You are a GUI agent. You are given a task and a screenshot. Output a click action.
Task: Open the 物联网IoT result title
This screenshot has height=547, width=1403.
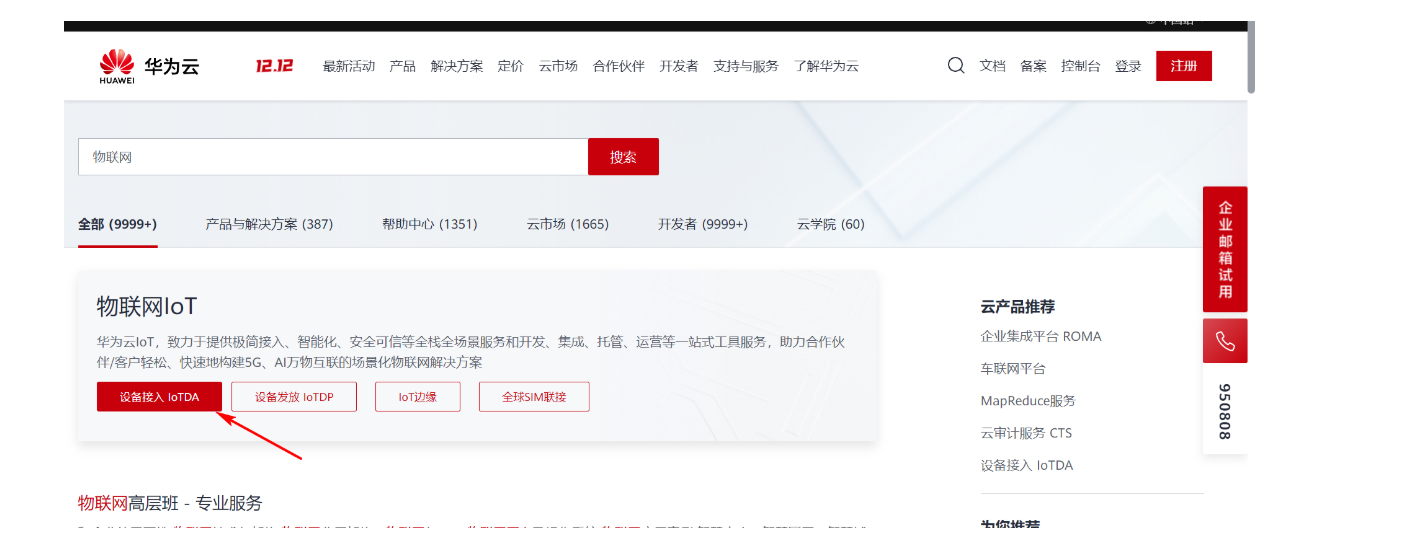pyautogui.click(x=147, y=306)
